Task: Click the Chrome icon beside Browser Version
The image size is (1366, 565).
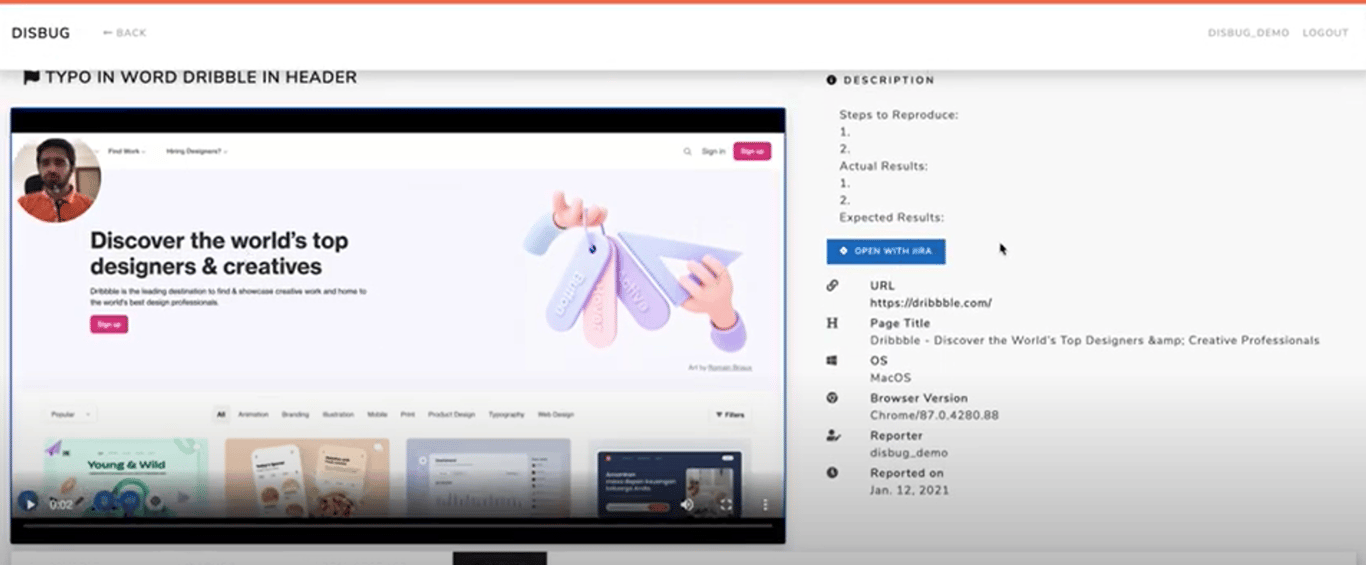Action: click(832, 398)
